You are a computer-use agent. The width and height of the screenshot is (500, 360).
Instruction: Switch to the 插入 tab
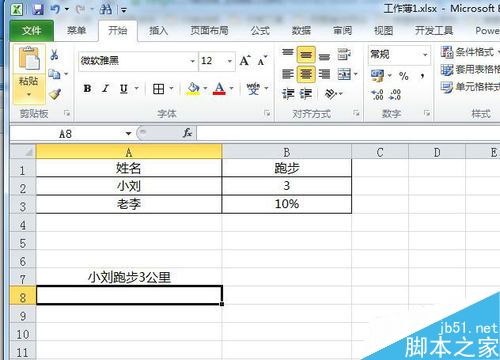pyautogui.click(x=158, y=31)
